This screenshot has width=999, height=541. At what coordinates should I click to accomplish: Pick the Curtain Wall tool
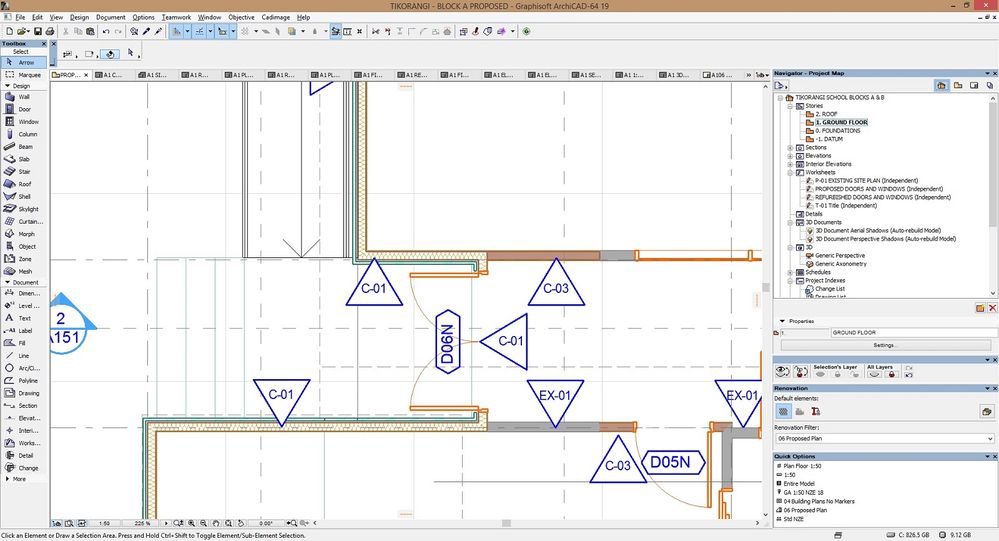24,222
